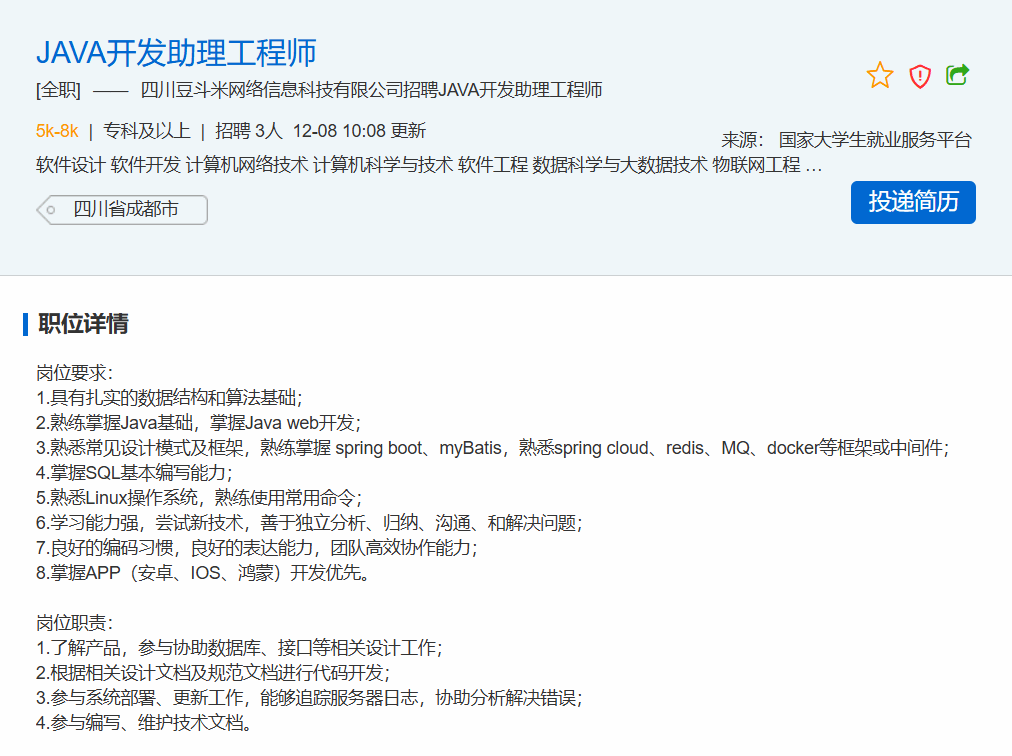
Task: Click the 职位详情 section heading
Action: point(83,324)
